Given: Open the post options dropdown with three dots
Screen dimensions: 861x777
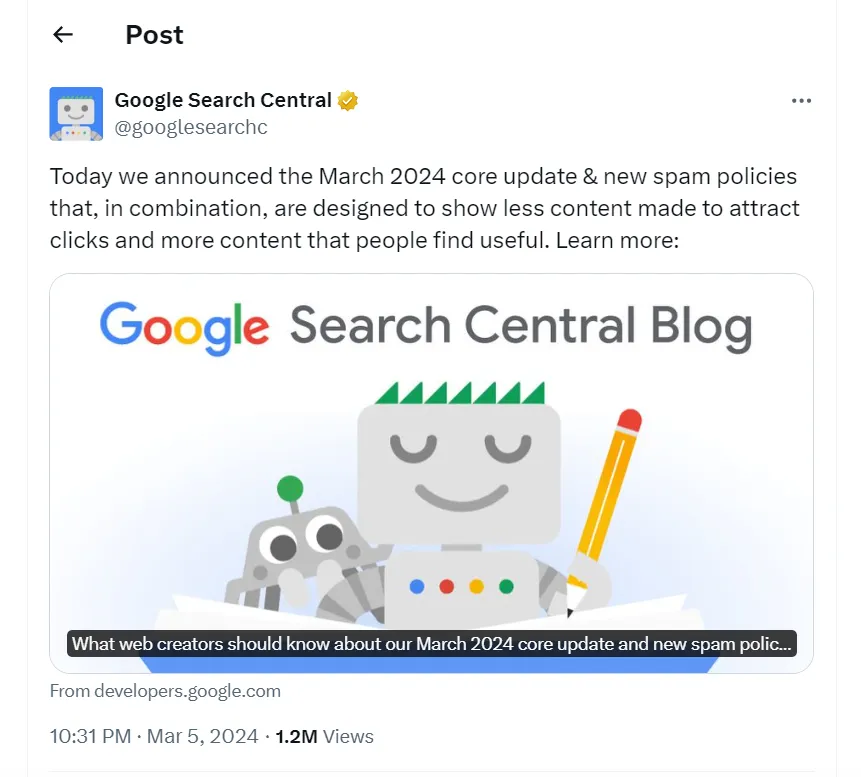Looking at the screenshot, I should pos(801,100).
